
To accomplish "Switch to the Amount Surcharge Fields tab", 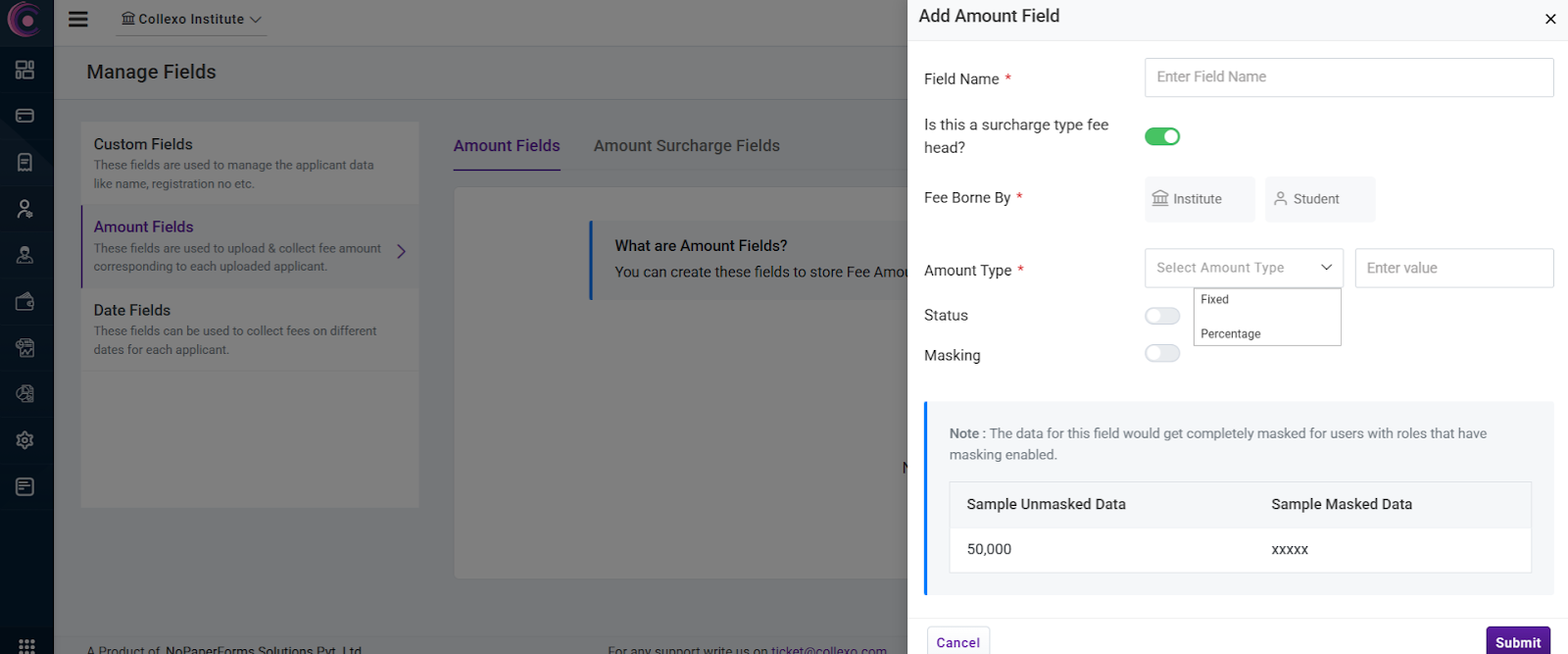I will click(x=686, y=146).
